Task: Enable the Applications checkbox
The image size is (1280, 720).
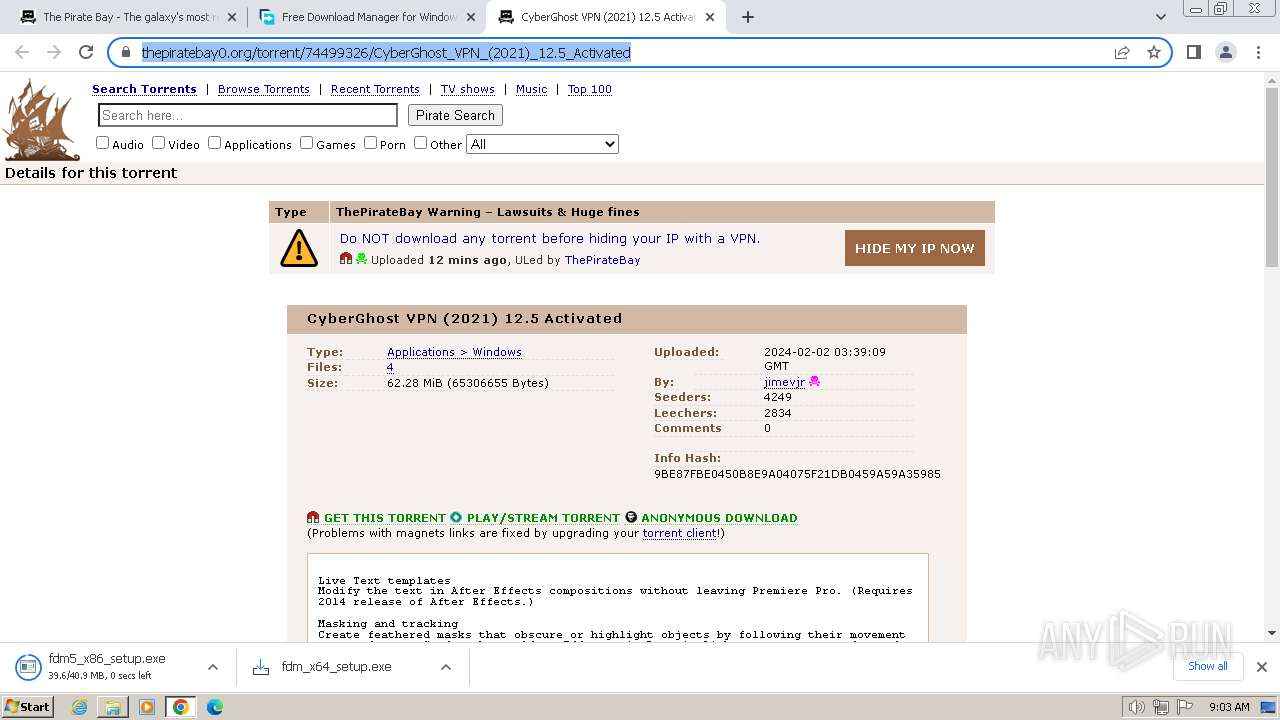Action: tap(214, 143)
